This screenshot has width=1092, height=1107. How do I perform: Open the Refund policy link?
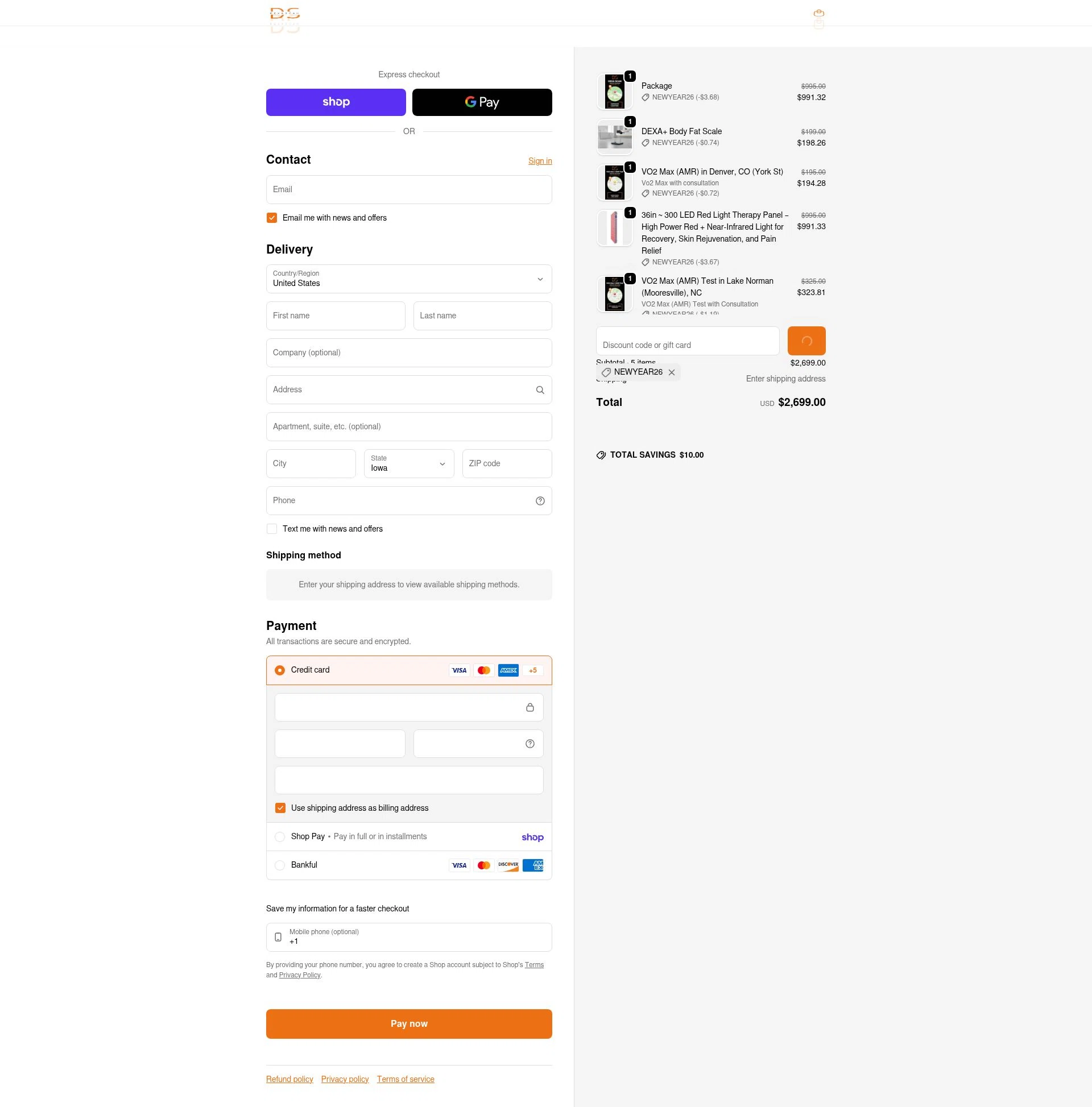tap(289, 1079)
